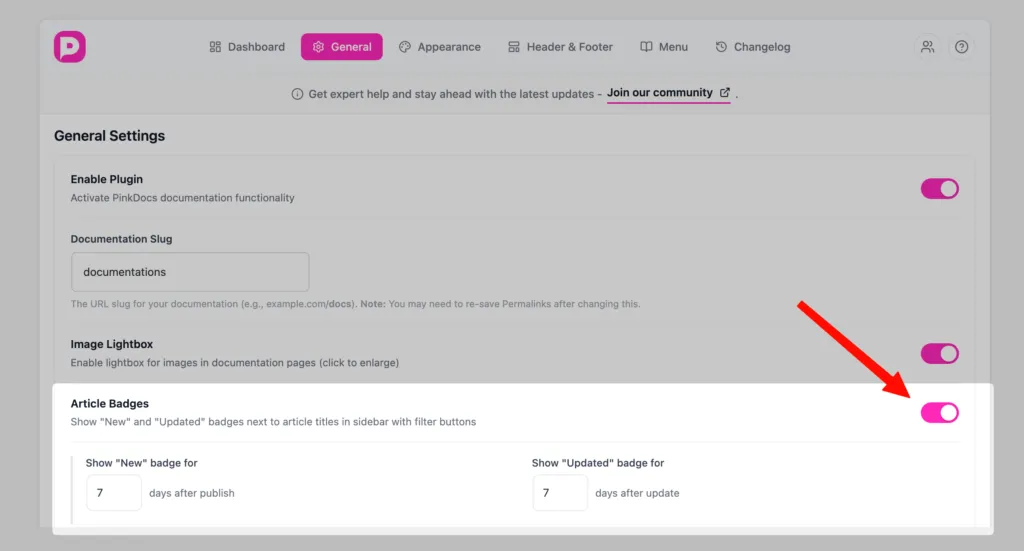
Task: Click the "Updated" badge days input
Action: [x=560, y=493]
